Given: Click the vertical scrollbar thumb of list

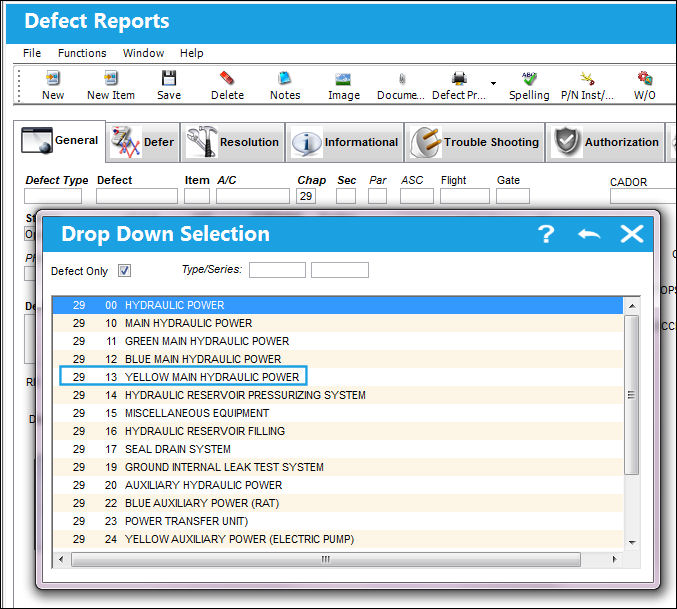Looking at the screenshot, I should point(632,394).
